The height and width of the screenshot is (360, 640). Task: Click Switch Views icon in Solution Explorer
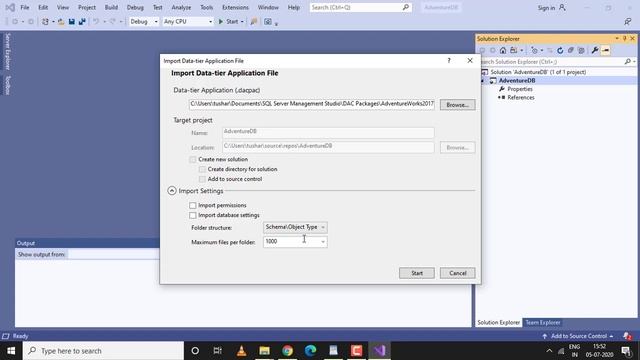coord(513,50)
